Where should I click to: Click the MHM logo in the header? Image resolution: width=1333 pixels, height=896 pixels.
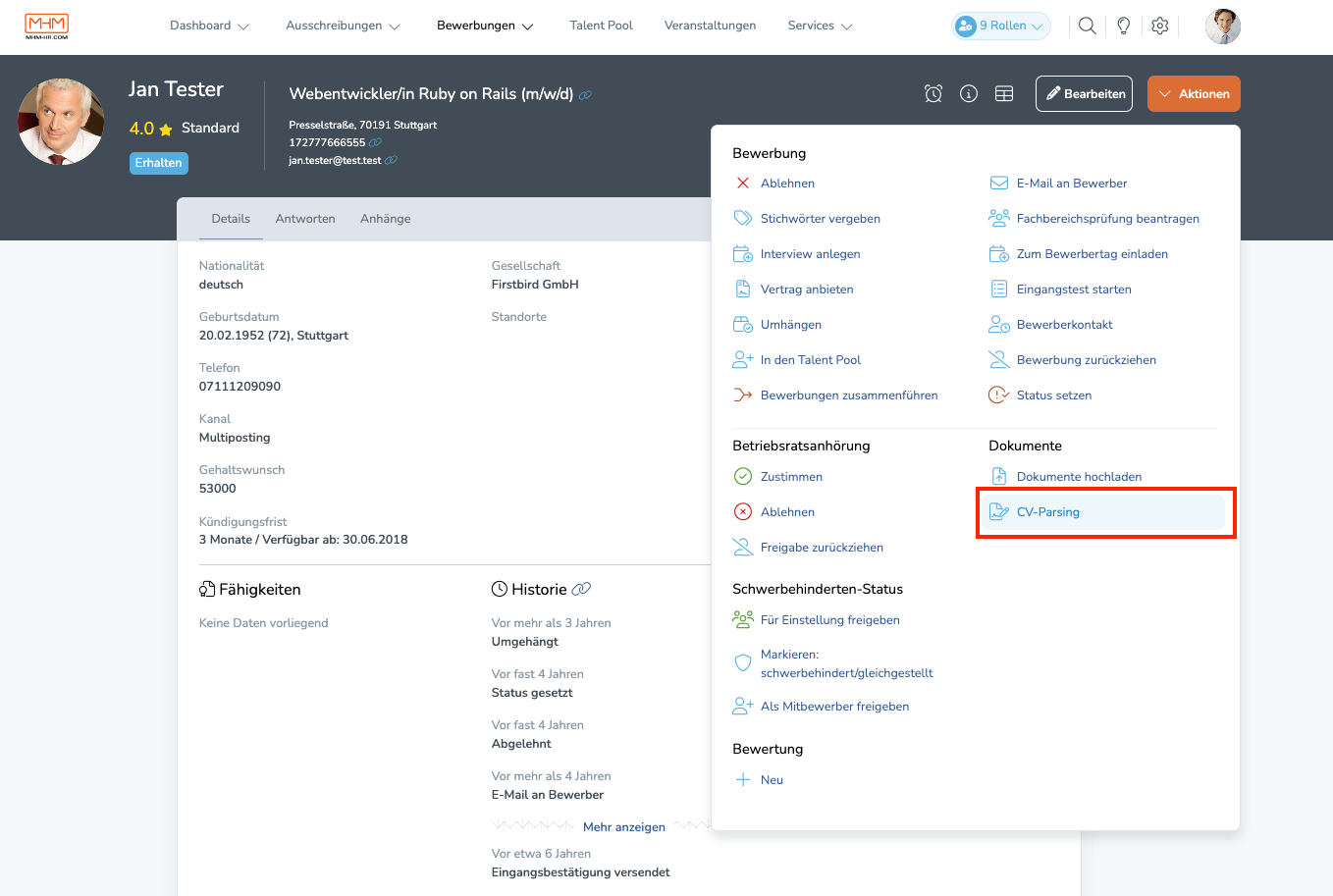[46, 26]
